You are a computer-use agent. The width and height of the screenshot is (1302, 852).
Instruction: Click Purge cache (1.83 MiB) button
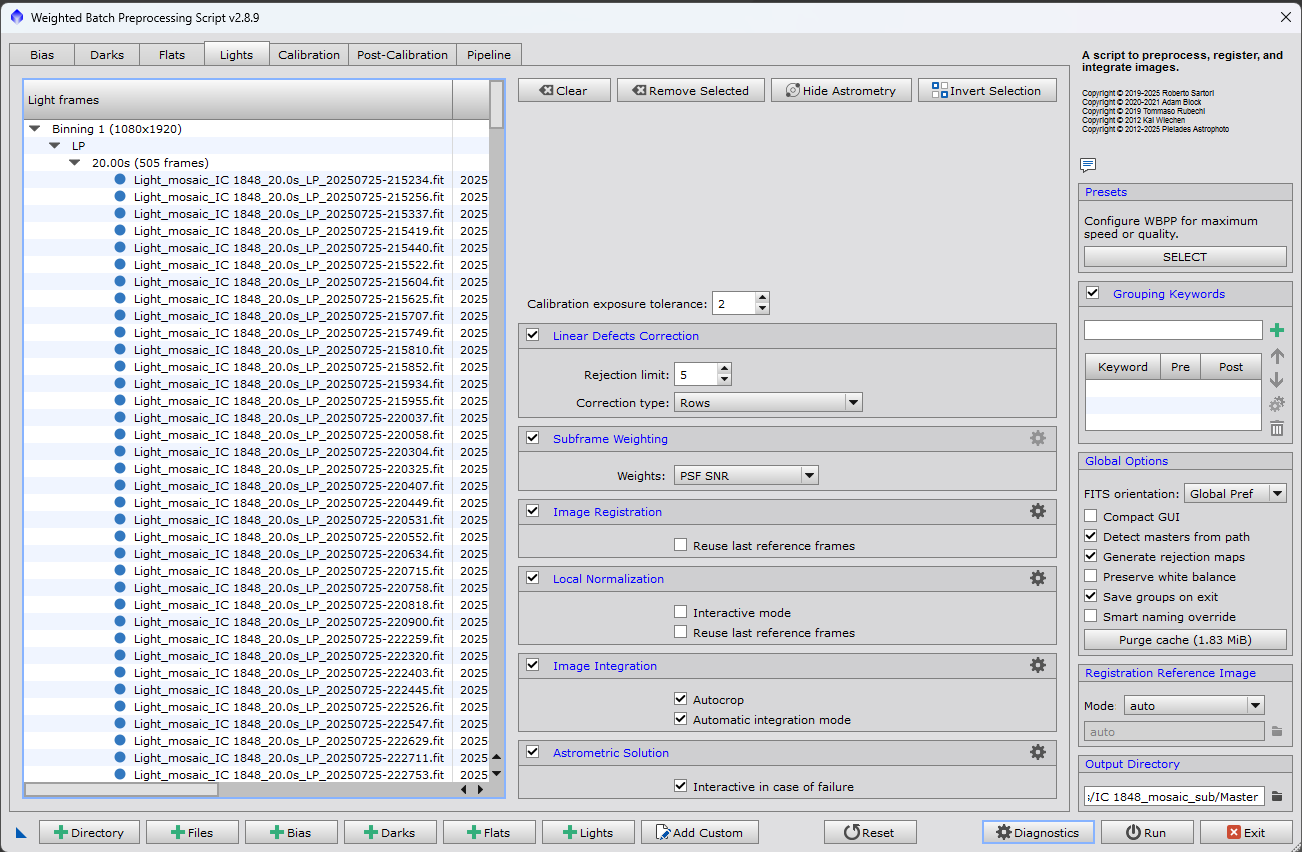point(1184,640)
